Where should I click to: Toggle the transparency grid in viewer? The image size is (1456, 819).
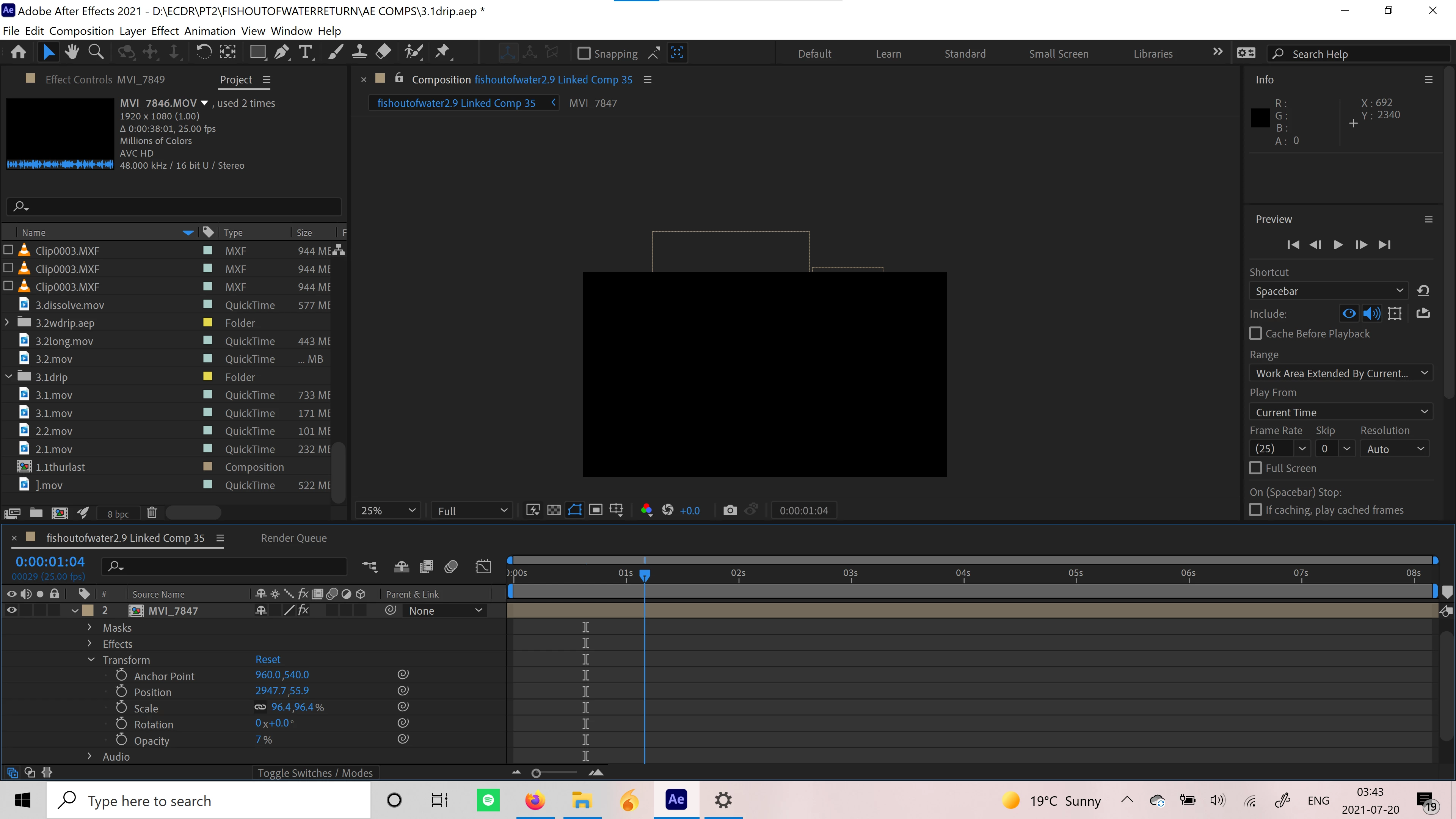[x=554, y=510]
